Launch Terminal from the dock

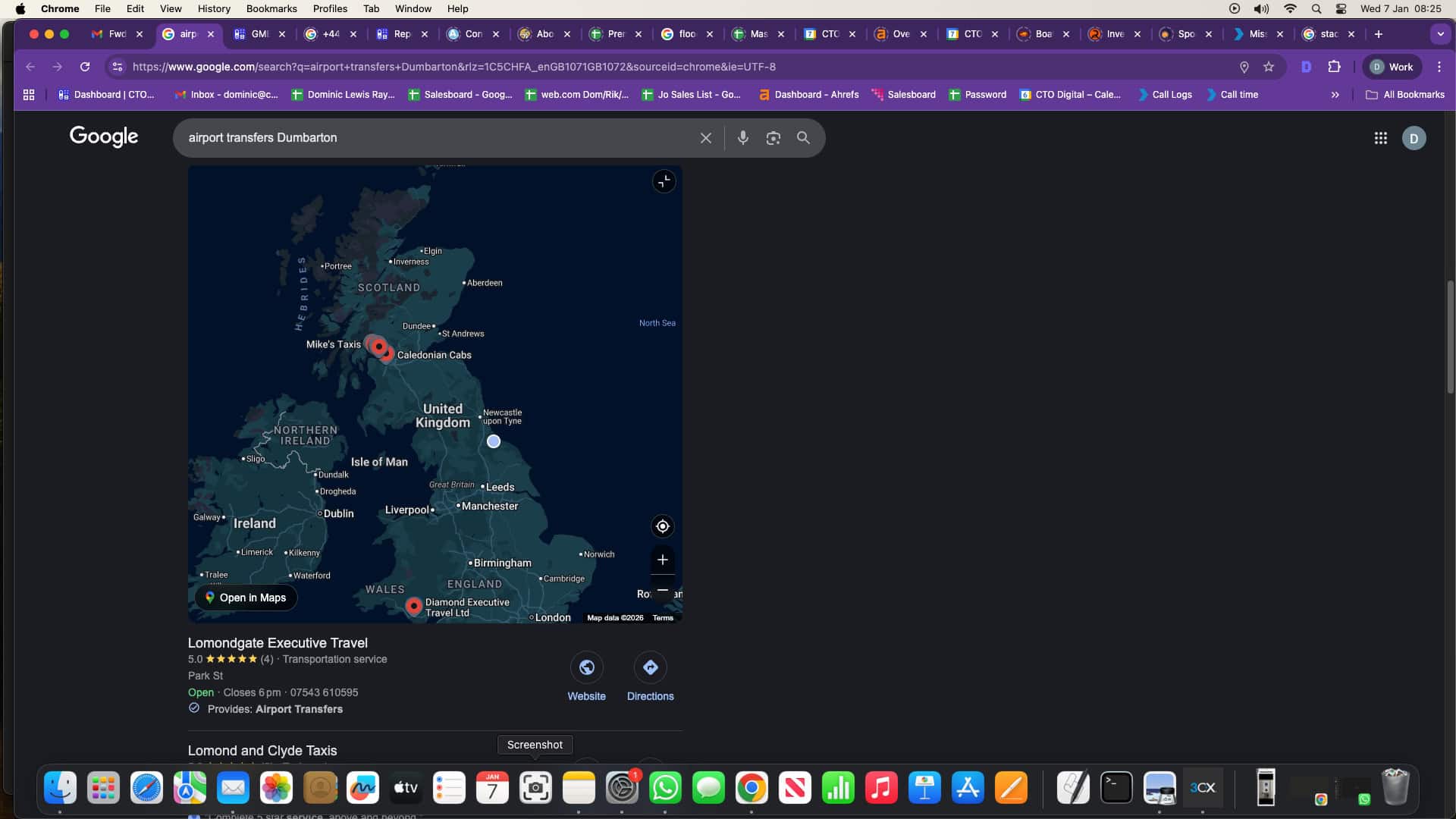1116,788
